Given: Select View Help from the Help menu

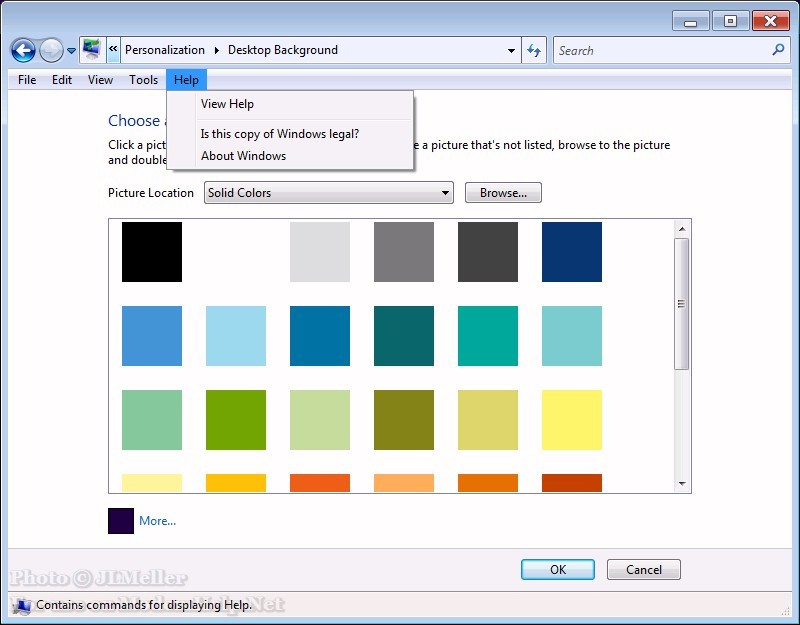Looking at the screenshot, I should coord(227,104).
